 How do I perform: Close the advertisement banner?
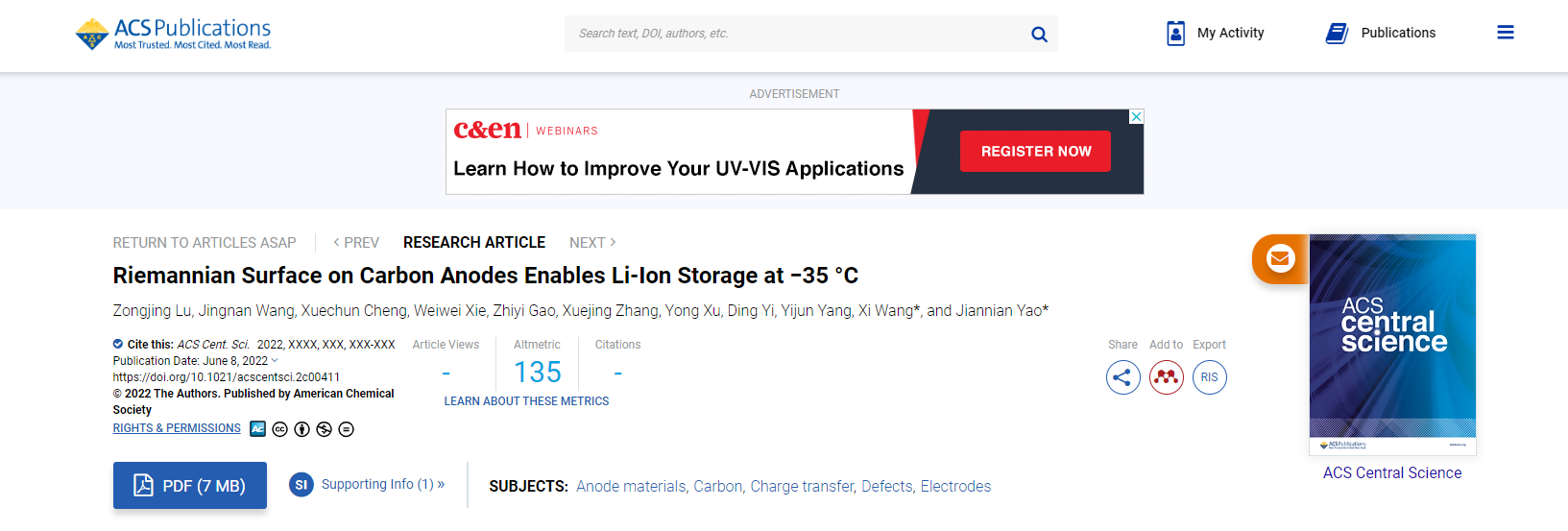coord(1136,116)
